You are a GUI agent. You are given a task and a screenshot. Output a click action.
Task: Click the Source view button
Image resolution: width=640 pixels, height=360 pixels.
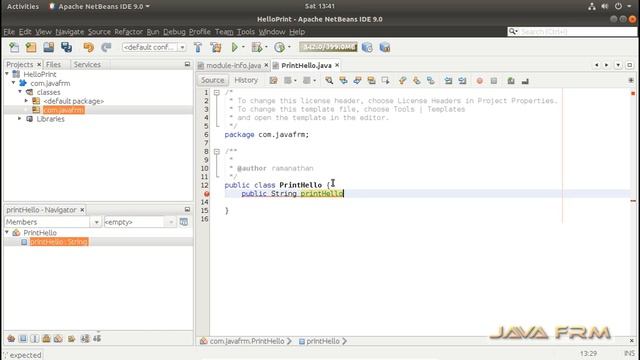coord(213,80)
